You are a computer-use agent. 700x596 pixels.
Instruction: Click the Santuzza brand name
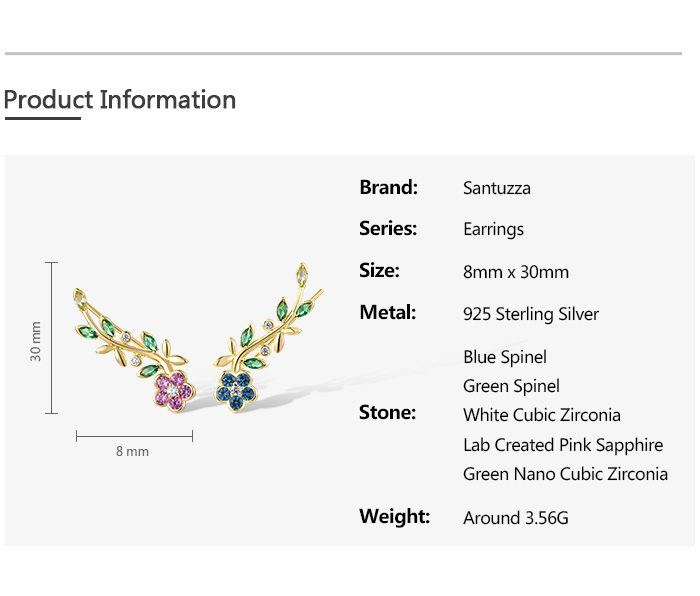pyautogui.click(x=497, y=188)
